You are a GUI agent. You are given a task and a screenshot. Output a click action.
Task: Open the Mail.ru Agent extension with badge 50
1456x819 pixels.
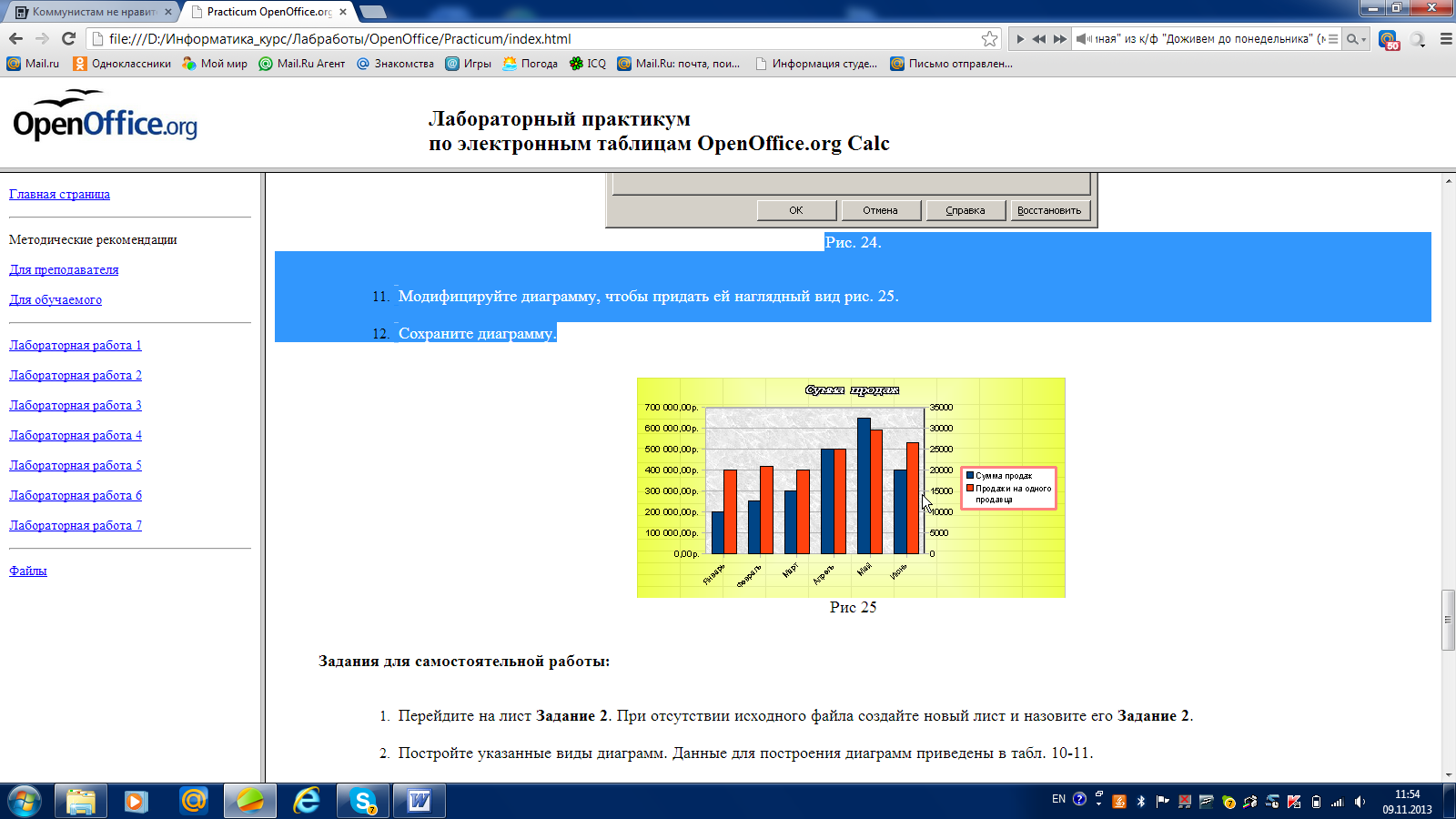1389,39
